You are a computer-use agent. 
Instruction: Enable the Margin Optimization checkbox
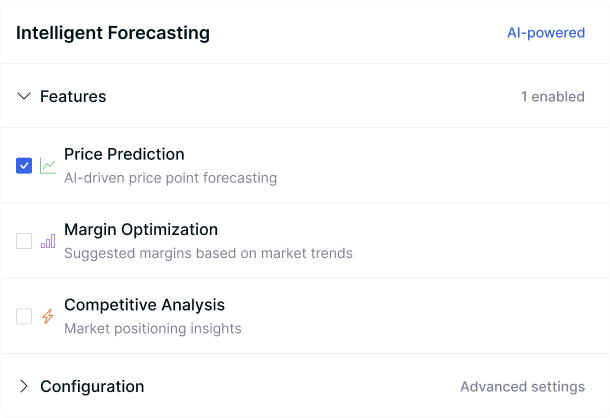click(x=24, y=241)
